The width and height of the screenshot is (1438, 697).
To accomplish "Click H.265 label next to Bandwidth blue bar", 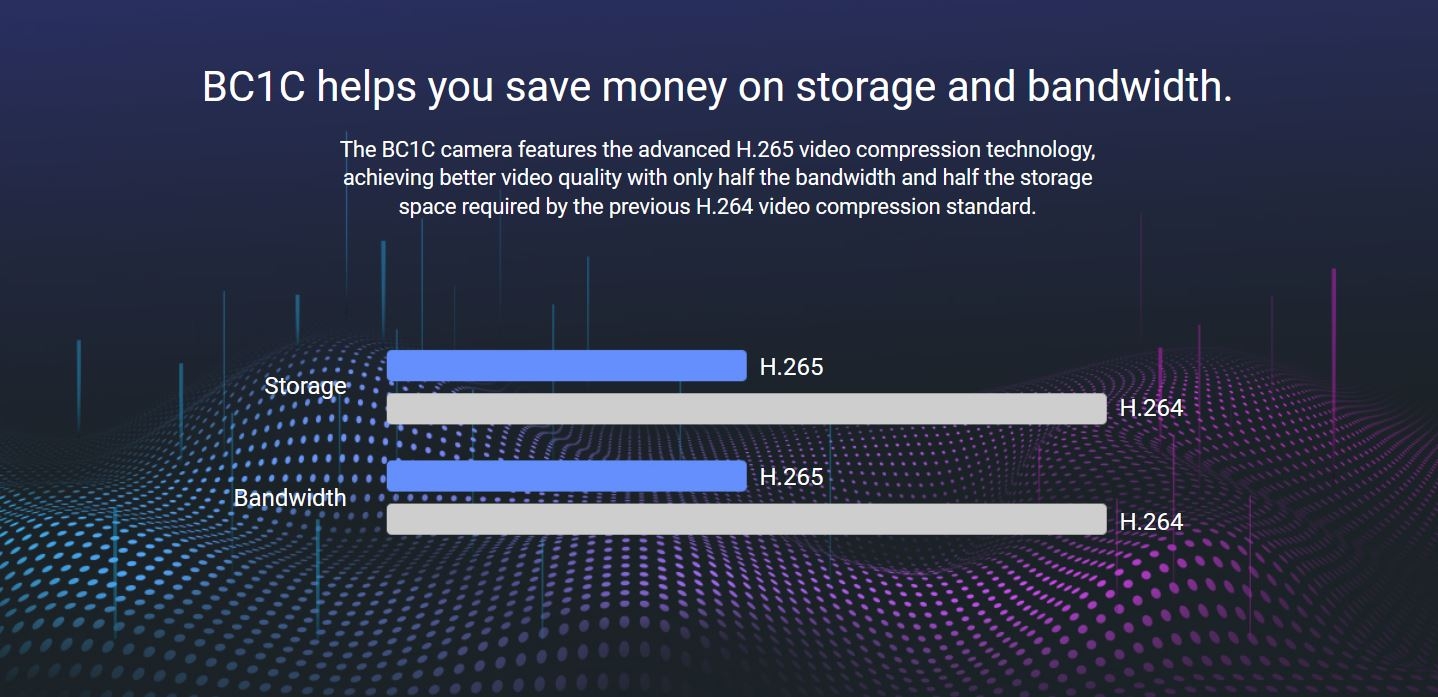I will click(791, 477).
